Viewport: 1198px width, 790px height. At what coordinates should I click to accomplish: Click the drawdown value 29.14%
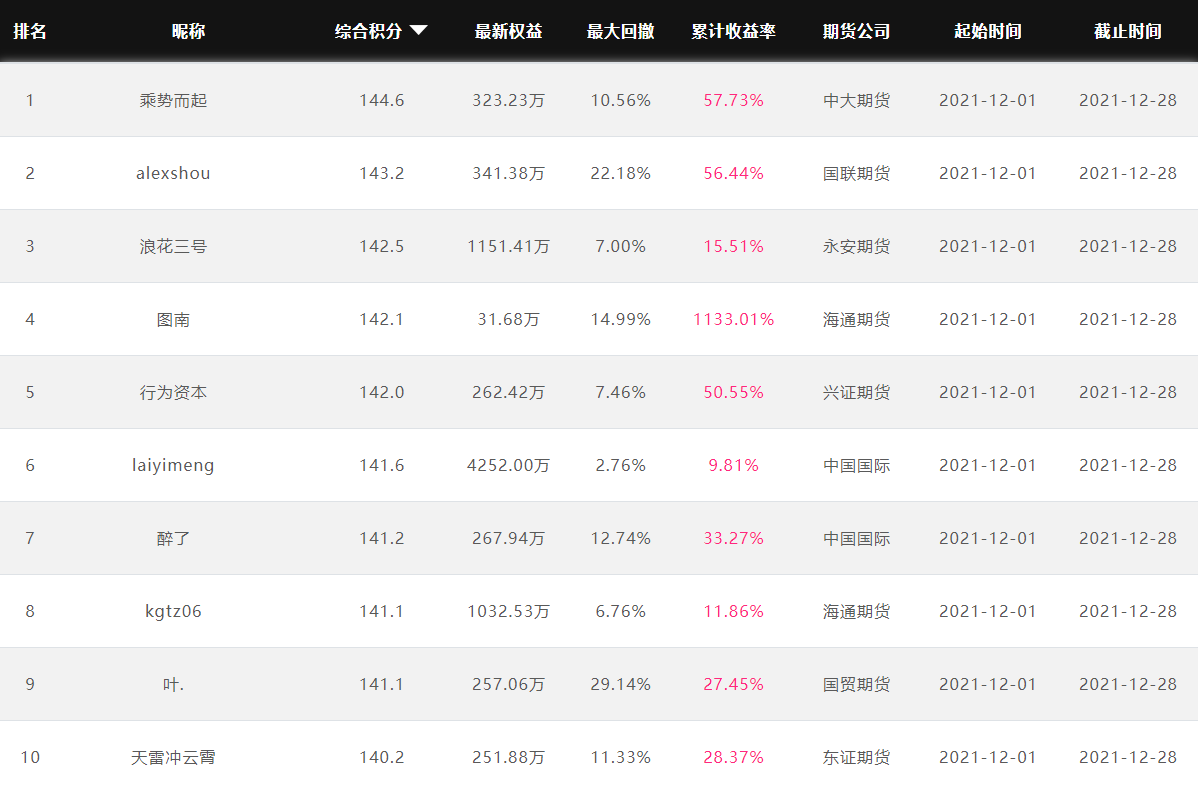[620, 684]
